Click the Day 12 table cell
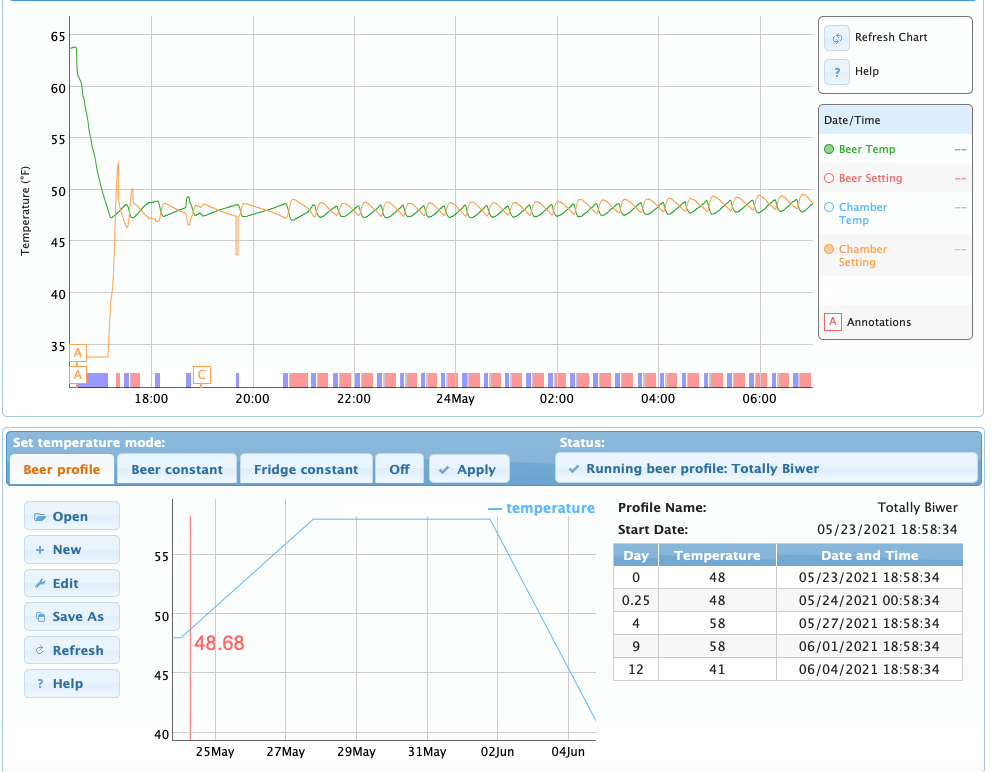The image size is (994, 772). tap(636, 669)
